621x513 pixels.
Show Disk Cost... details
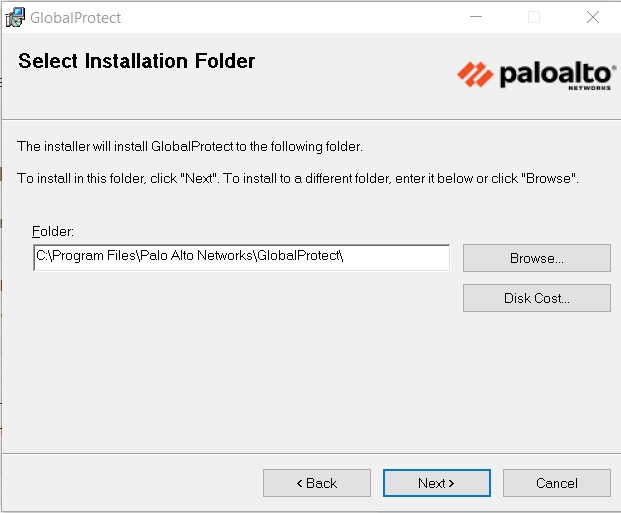pyautogui.click(x=536, y=298)
